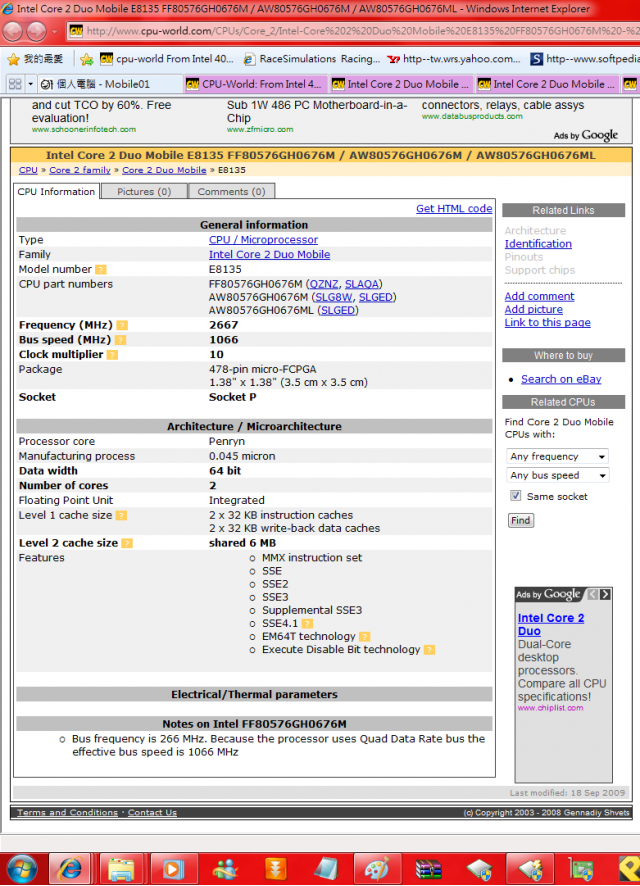The width and height of the screenshot is (640, 886).
Task: Open the http--tw.wrs.yahoo.com favorites bar item
Action: [x=454, y=59]
